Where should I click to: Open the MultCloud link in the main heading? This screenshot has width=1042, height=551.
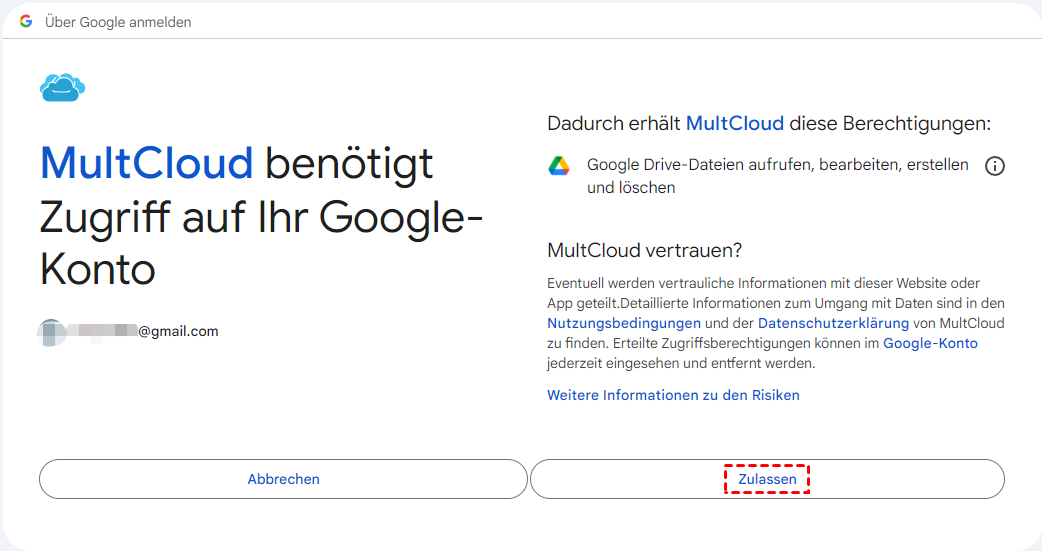tap(146, 164)
